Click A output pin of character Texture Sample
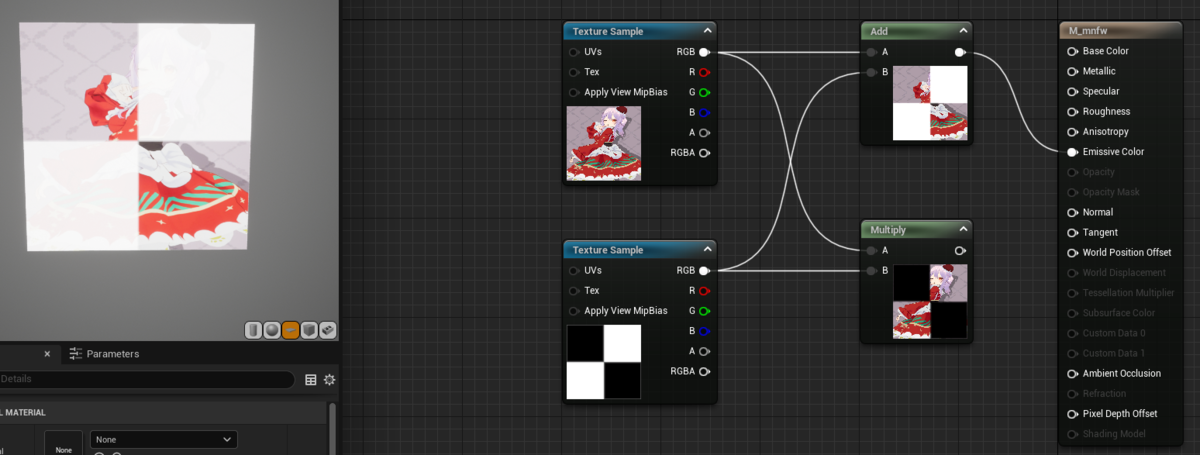Image resolution: width=1200 pixels, height=455 pixels. pyautogui.click(x=704, y=132)
